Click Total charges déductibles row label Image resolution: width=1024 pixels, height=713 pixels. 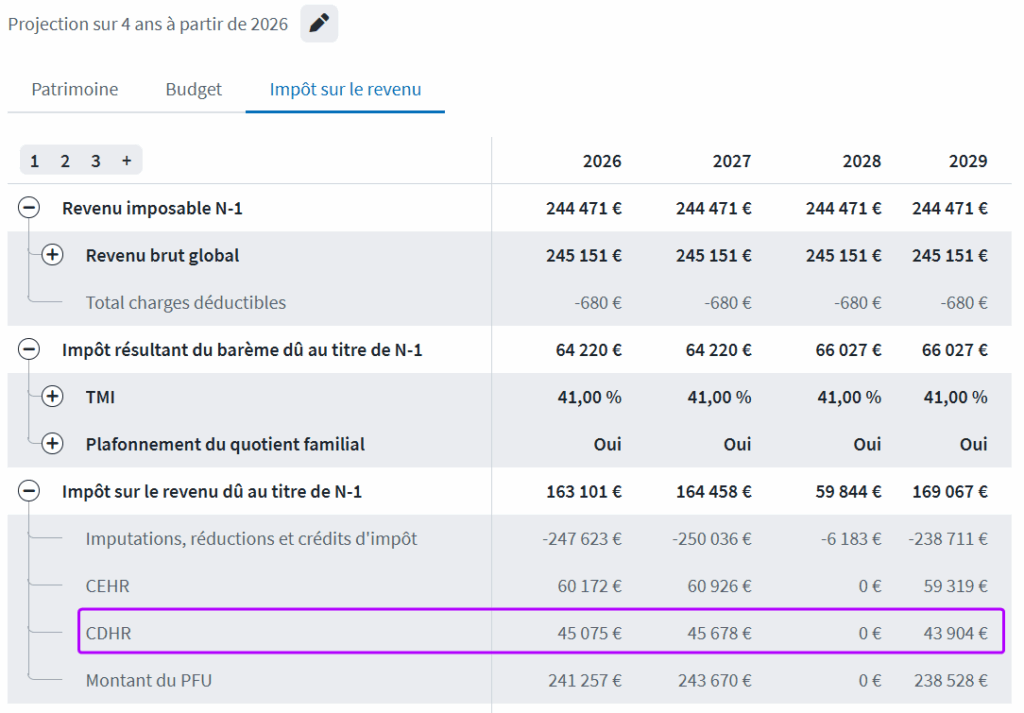tap(185, 302)
